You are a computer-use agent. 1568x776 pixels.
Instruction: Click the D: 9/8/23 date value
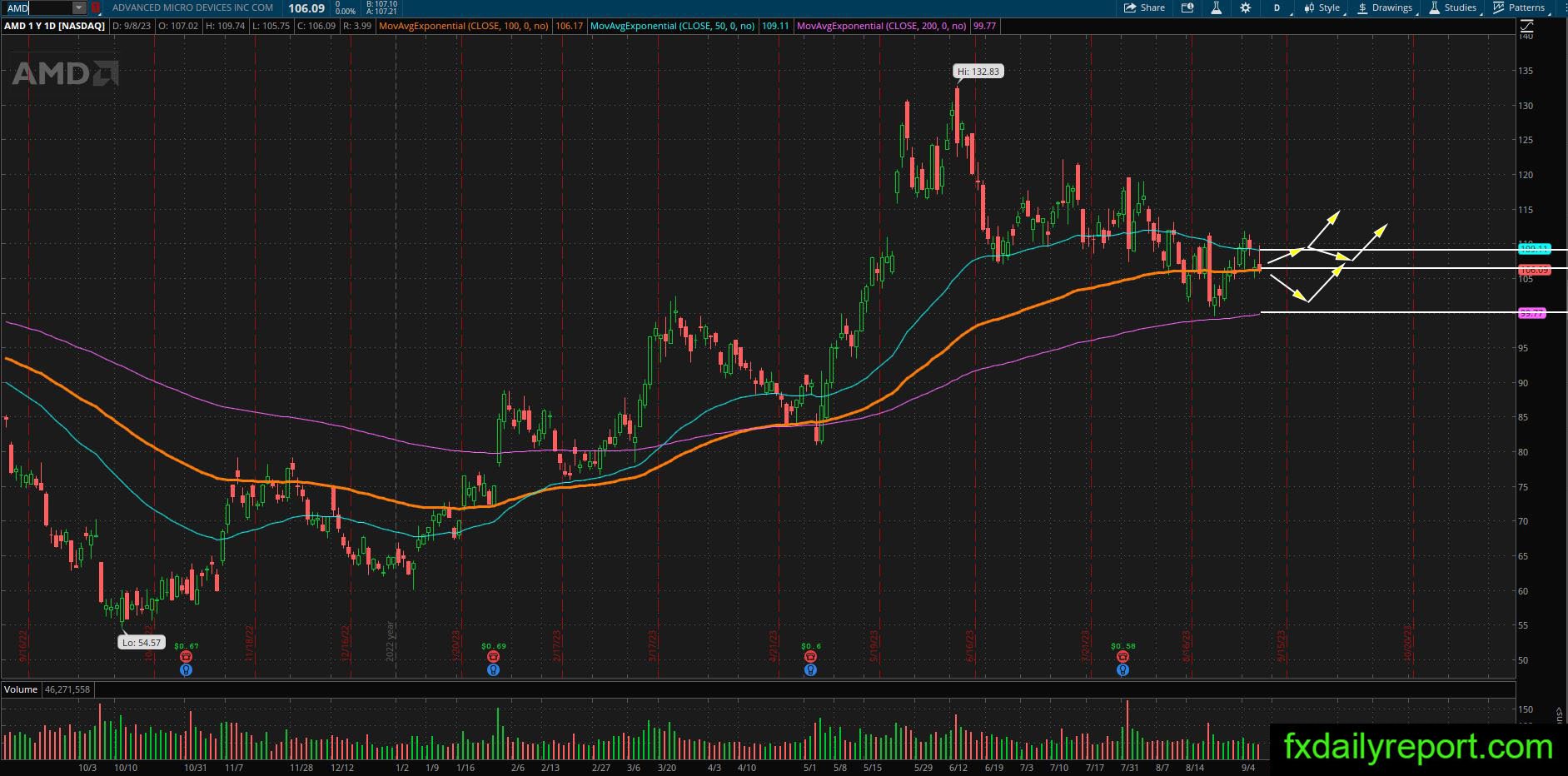click(x=132, y=27)
